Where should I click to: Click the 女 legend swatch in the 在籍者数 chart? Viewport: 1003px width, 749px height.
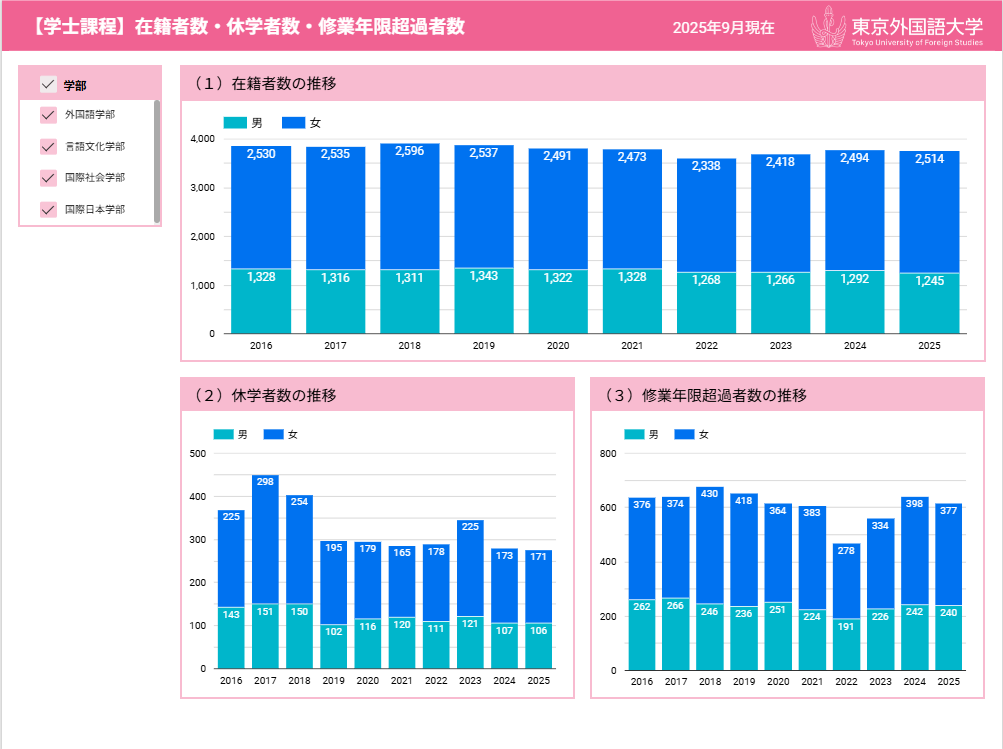click(293, 123)
